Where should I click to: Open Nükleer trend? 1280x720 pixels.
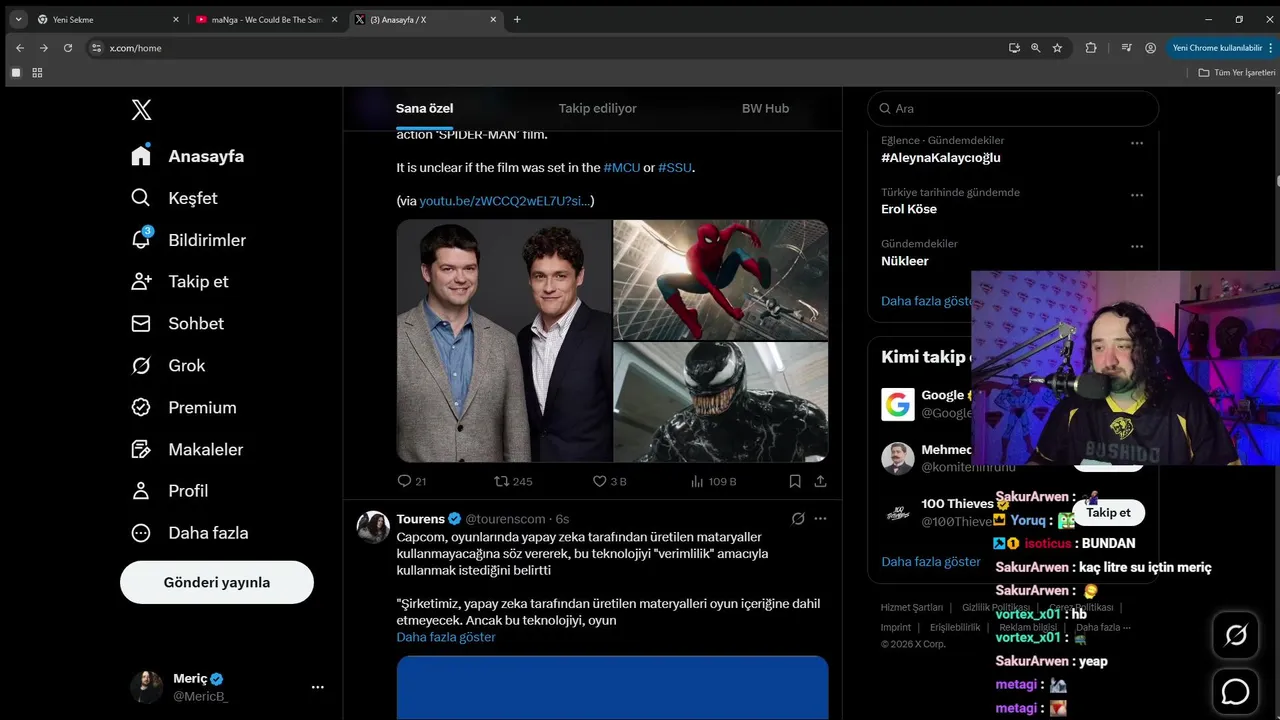(905, 261)
